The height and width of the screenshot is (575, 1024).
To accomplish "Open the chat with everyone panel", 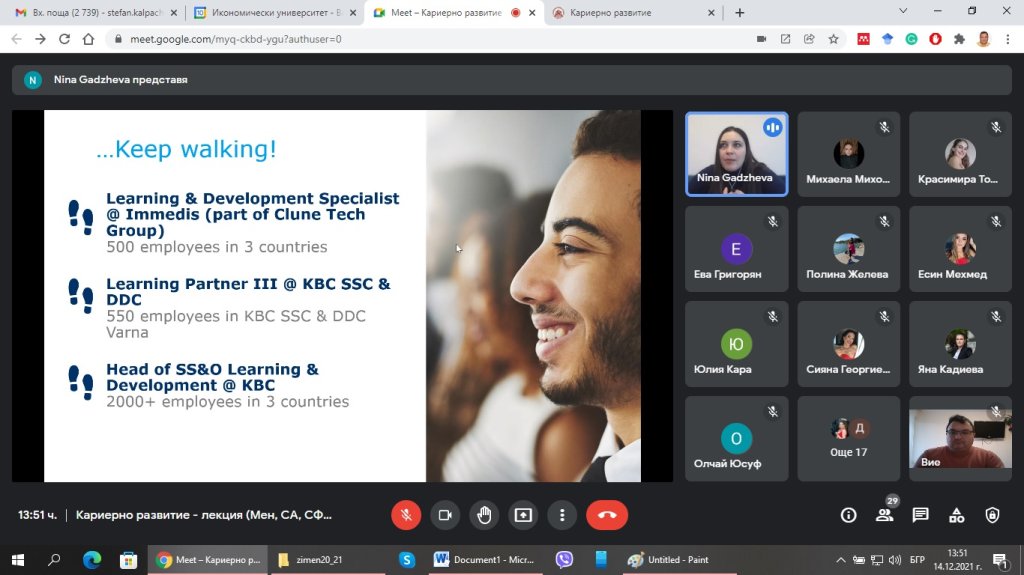I will pos(921,515).
